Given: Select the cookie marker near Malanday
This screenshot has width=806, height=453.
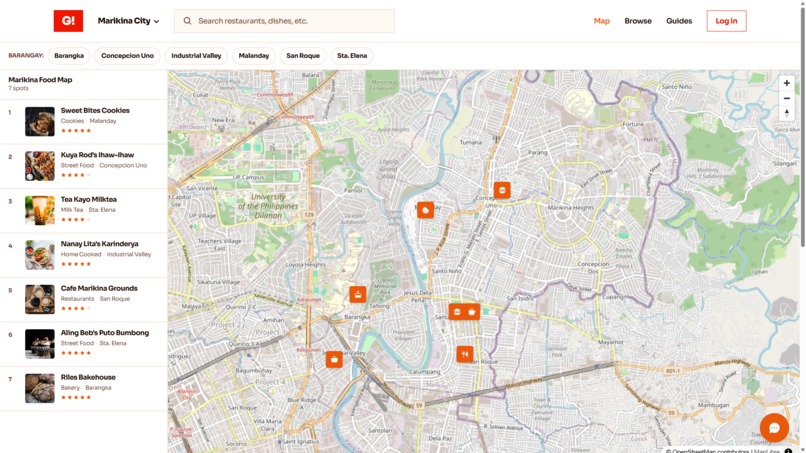Looking at the screenshot, I should coord(426,210).
